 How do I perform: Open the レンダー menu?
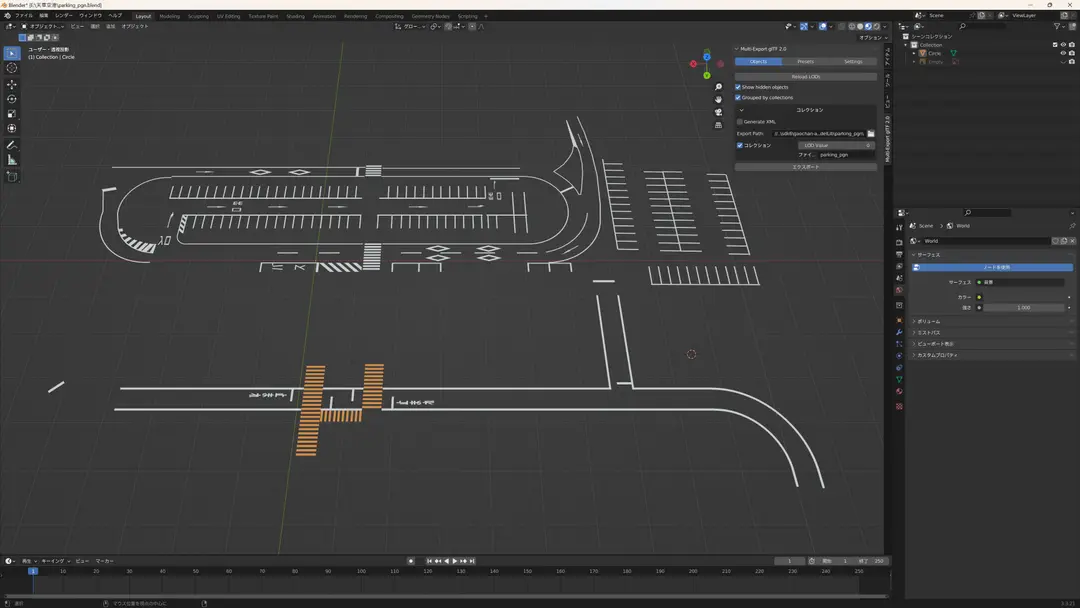63,15
